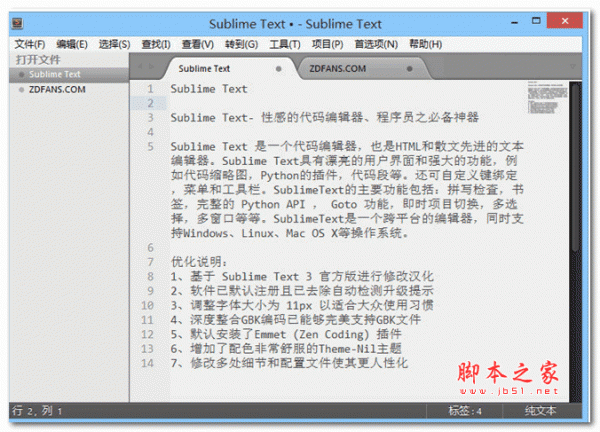The image size is (600, 432).
Task: Open the tab list dropdown arrow
Action: click(572, 67)
